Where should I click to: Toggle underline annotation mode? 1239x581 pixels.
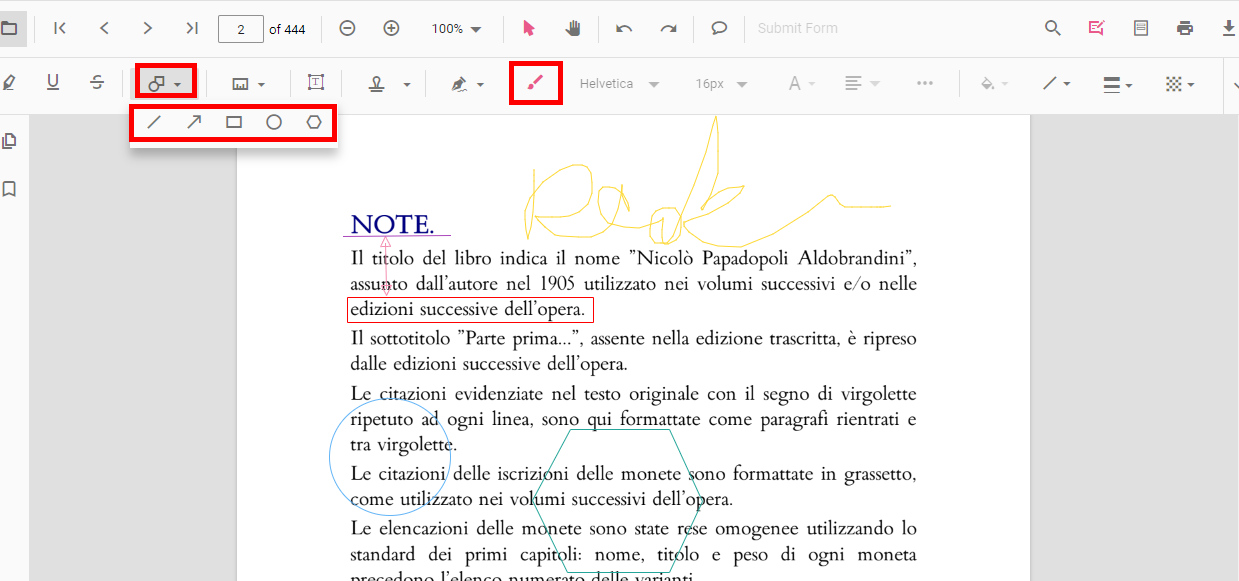pyautogui.click(x=52, y=82)
